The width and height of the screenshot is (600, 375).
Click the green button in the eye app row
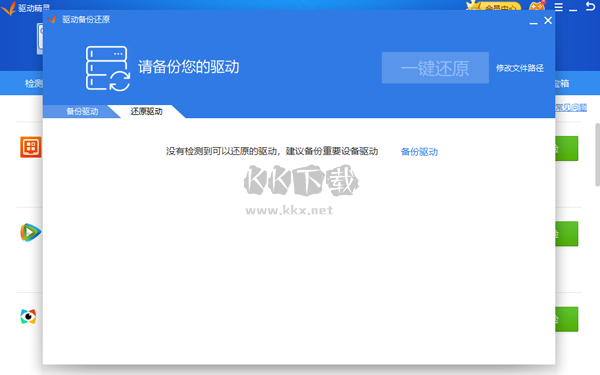[567, 319]
